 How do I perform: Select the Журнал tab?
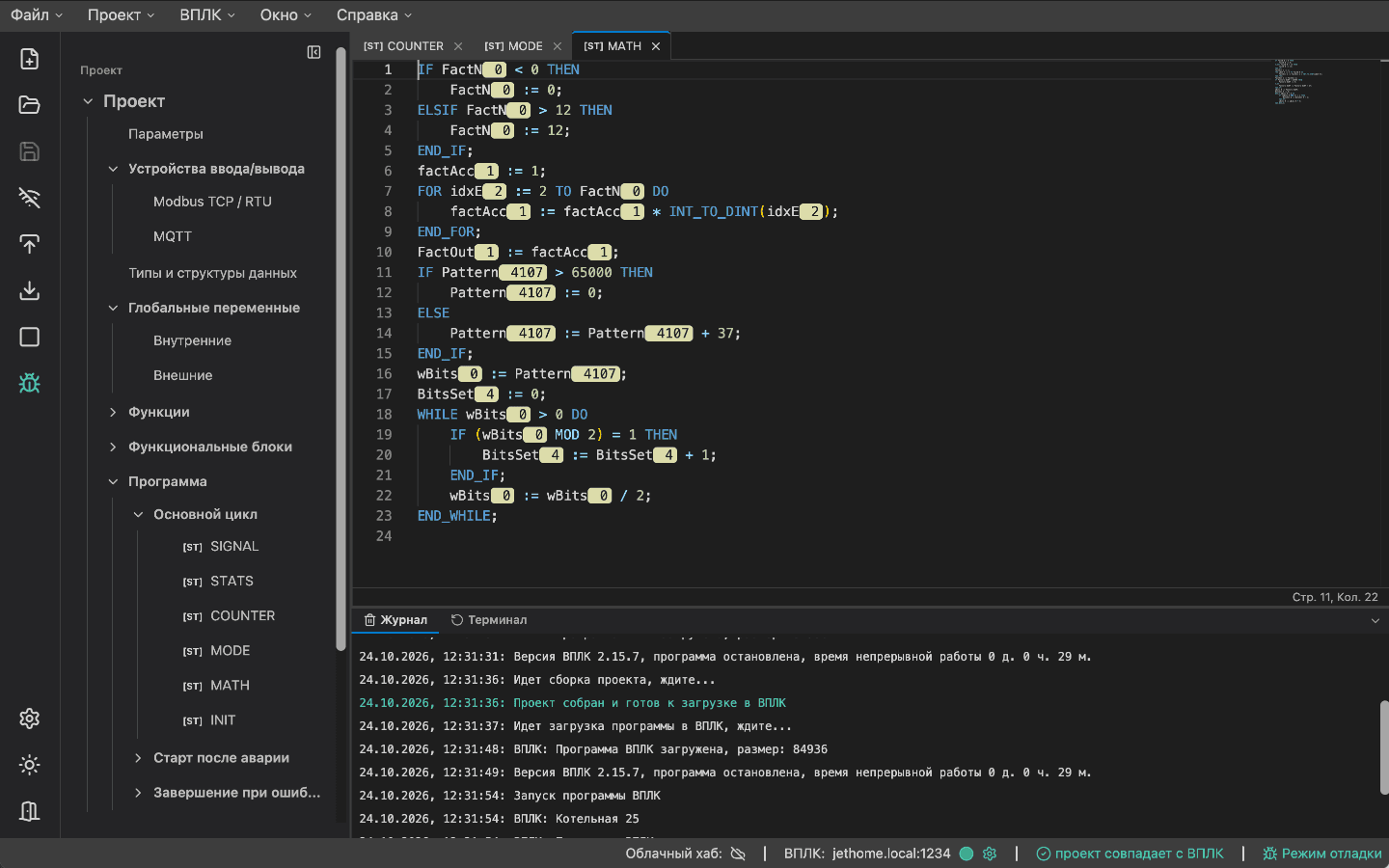click(395, 620)
